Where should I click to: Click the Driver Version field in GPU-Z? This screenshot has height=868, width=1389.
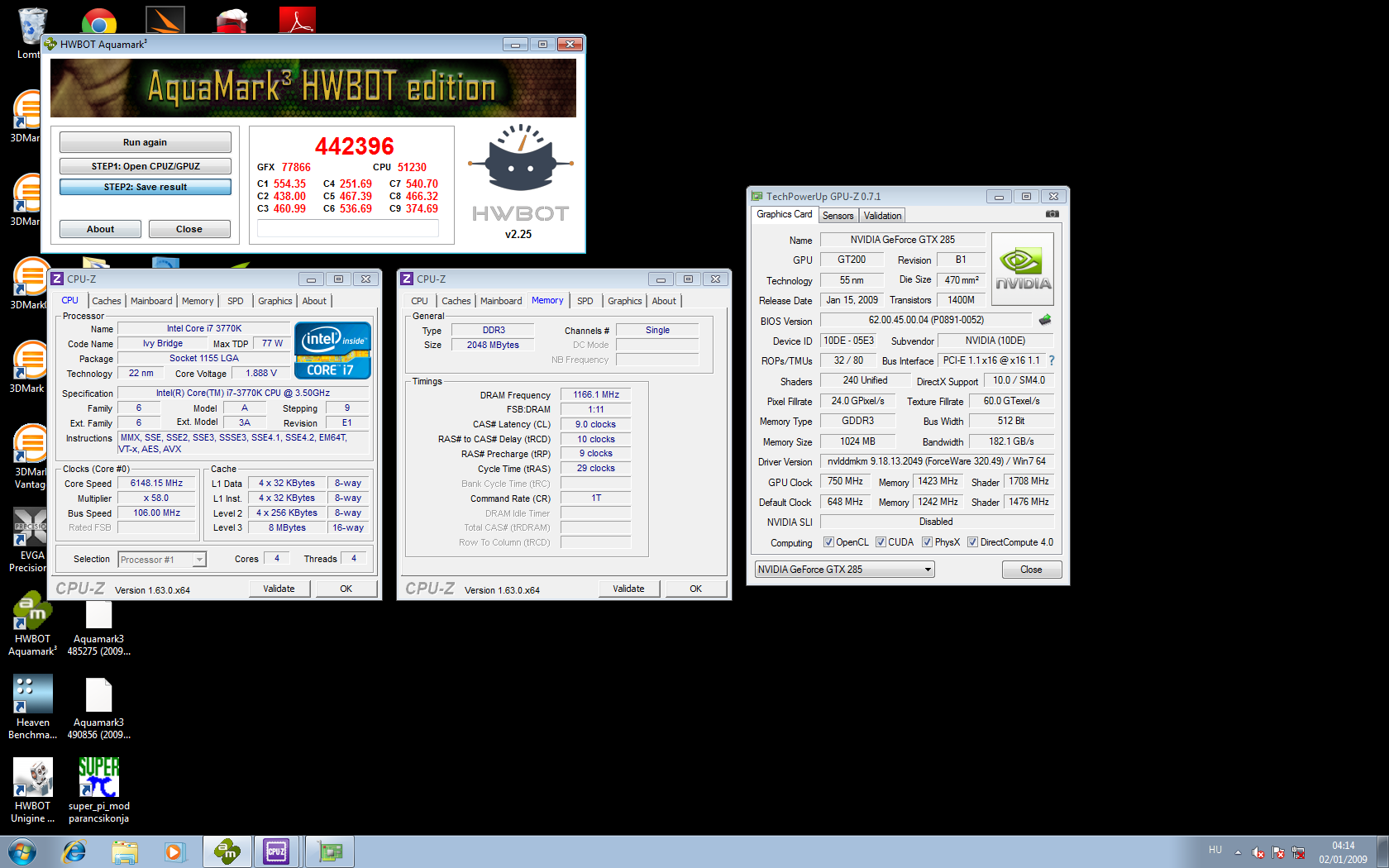click(x=937, y=461)
